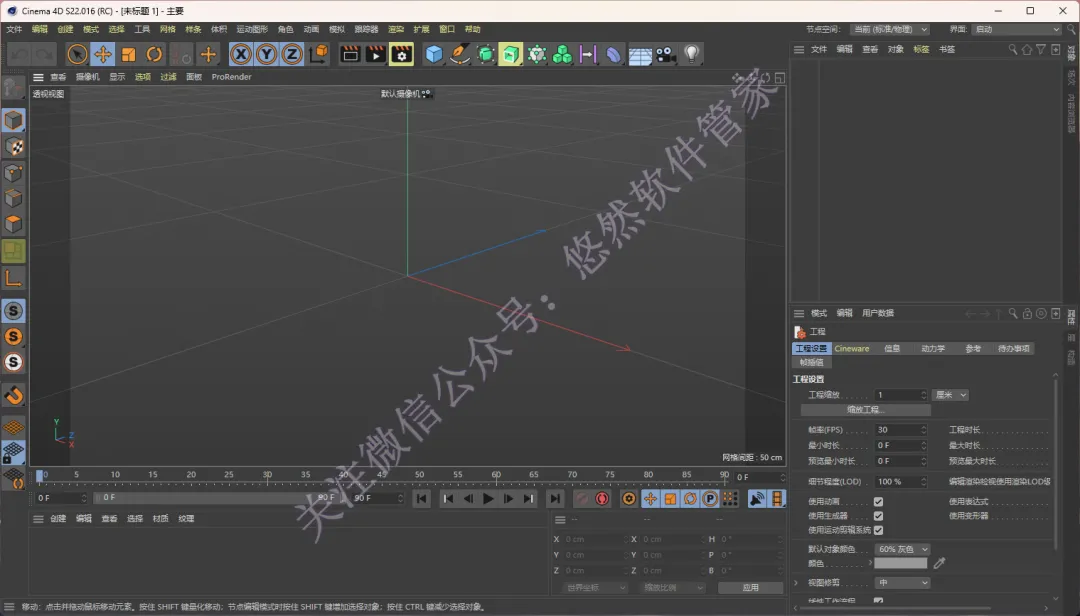Image resolution: width=1080 pixels, height=616 pixels.
Task: Click the 应用 apply button
Action: pos(751,588)
